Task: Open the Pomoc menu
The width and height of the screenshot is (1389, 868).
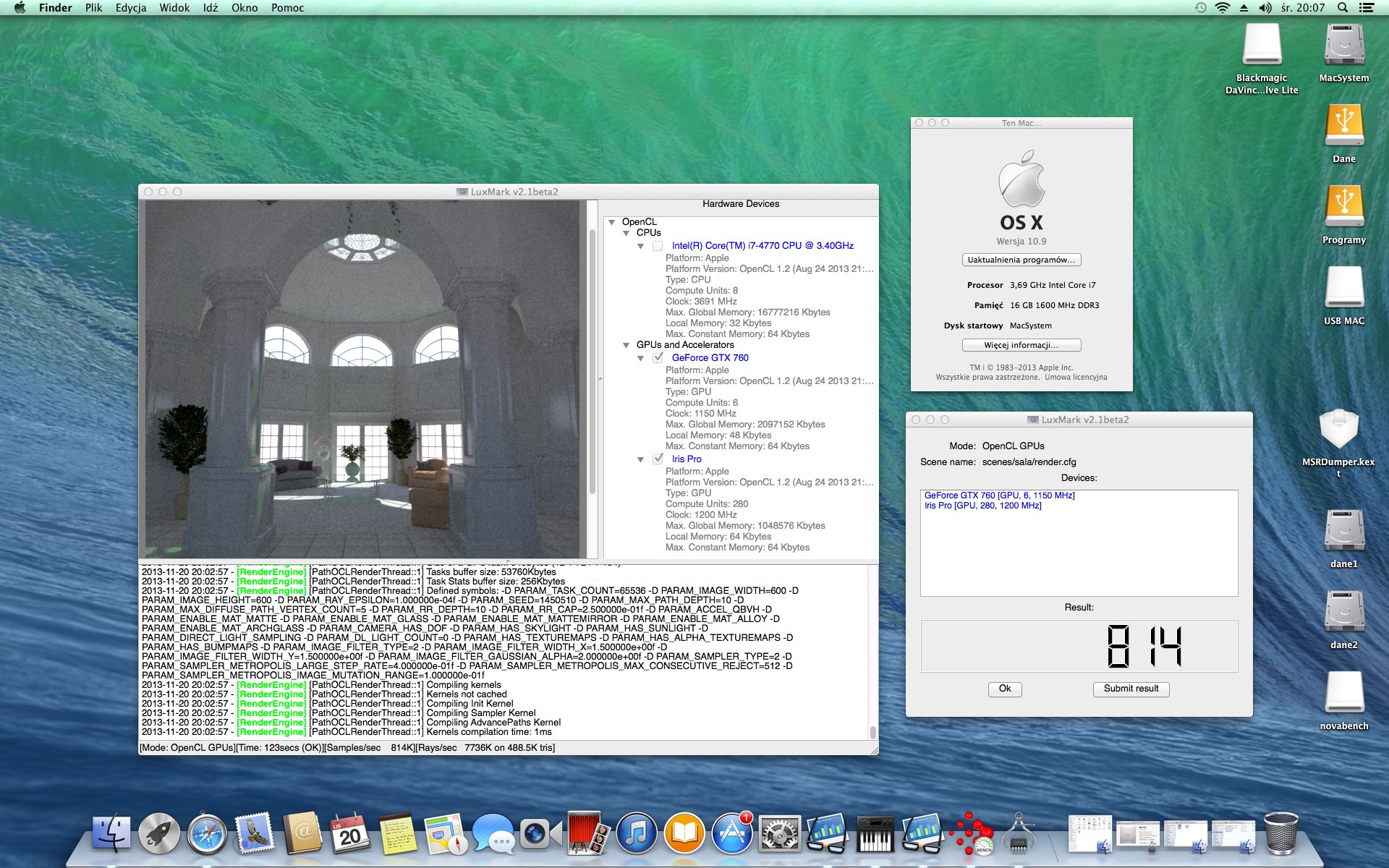Action: [287, 8]
